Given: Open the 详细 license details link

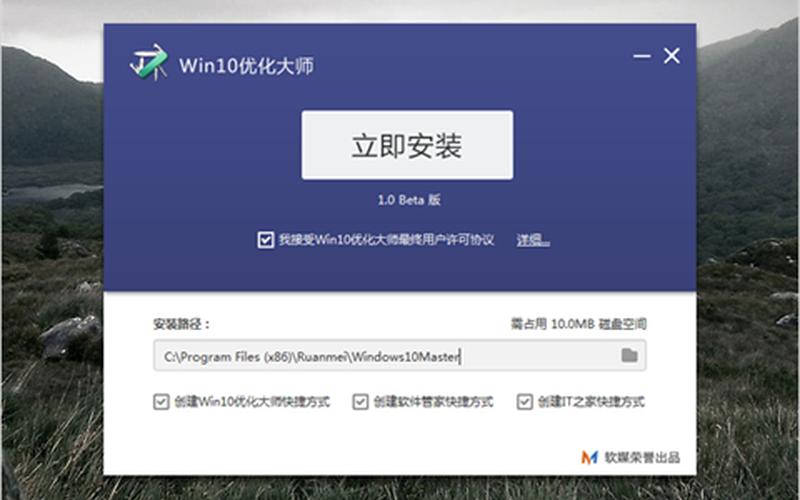Looking at the screenshot, I should (x=533, y=240).
